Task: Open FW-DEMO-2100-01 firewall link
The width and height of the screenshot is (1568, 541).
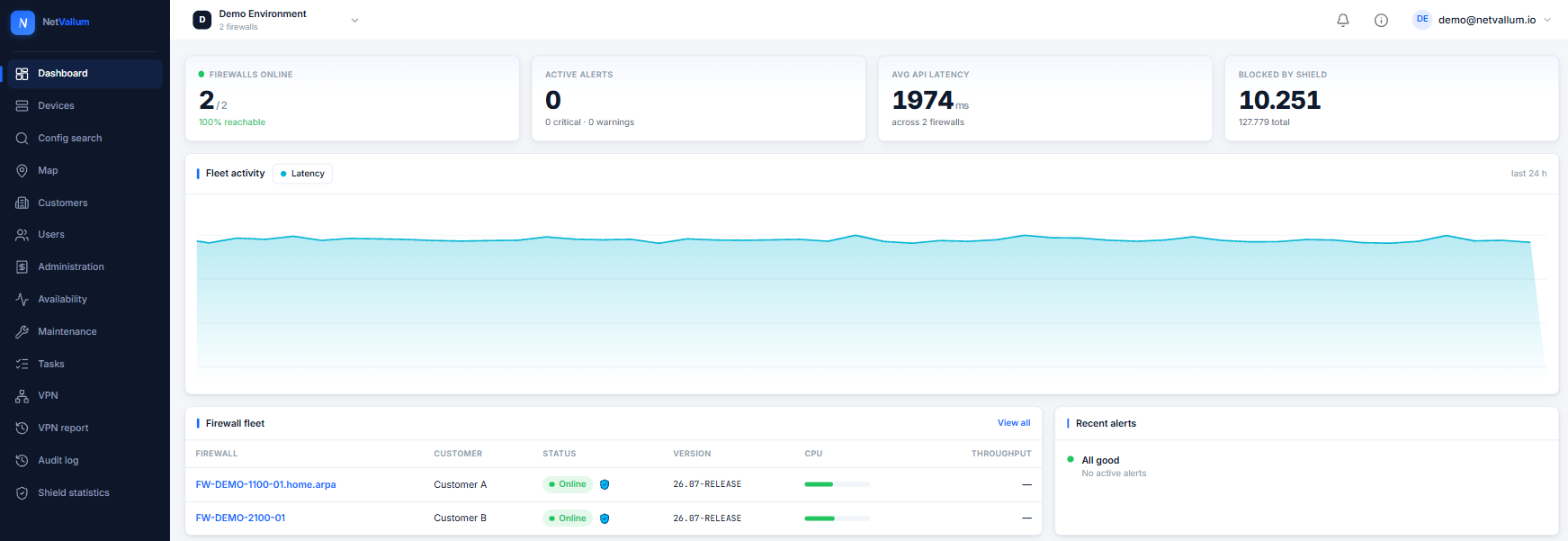Action: tap(241, 518)
